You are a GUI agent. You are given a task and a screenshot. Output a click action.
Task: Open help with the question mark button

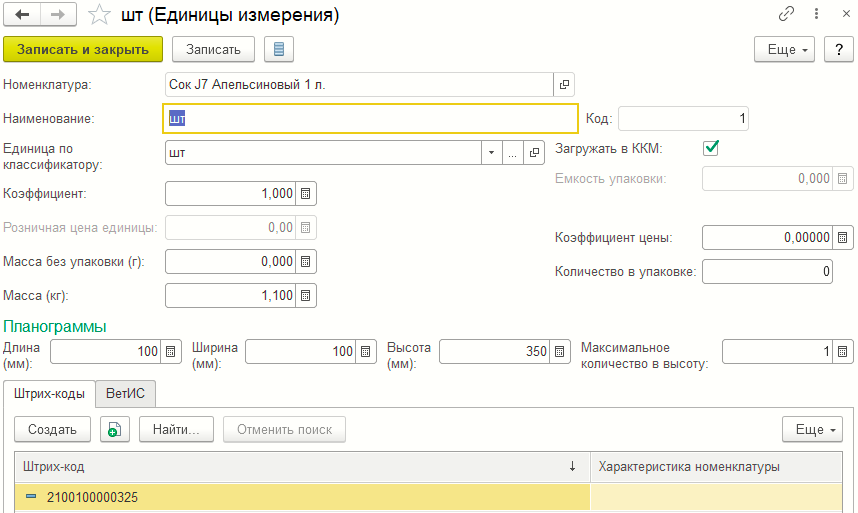(x=839, y=49)
